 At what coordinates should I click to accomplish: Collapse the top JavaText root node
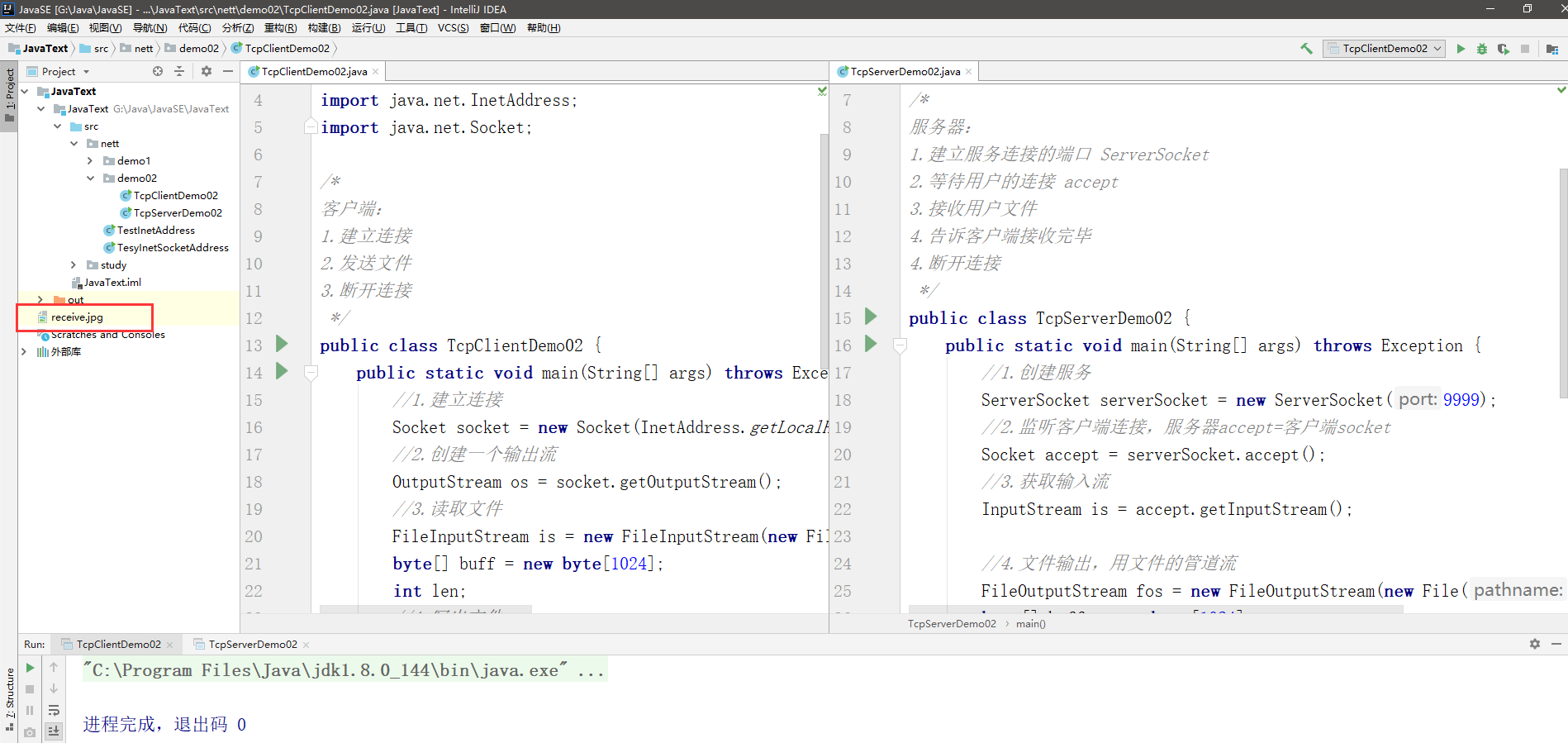click(x=25, y=92)
